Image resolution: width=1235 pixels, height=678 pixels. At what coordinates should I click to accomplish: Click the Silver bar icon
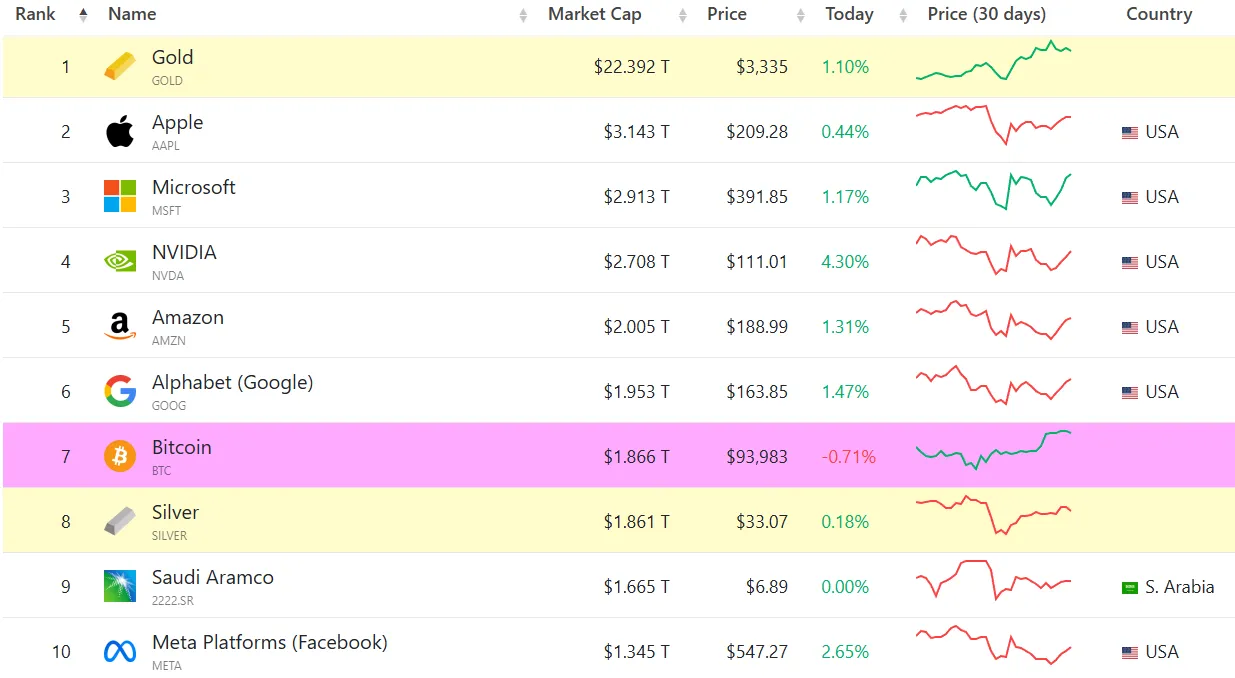point(120,521)
